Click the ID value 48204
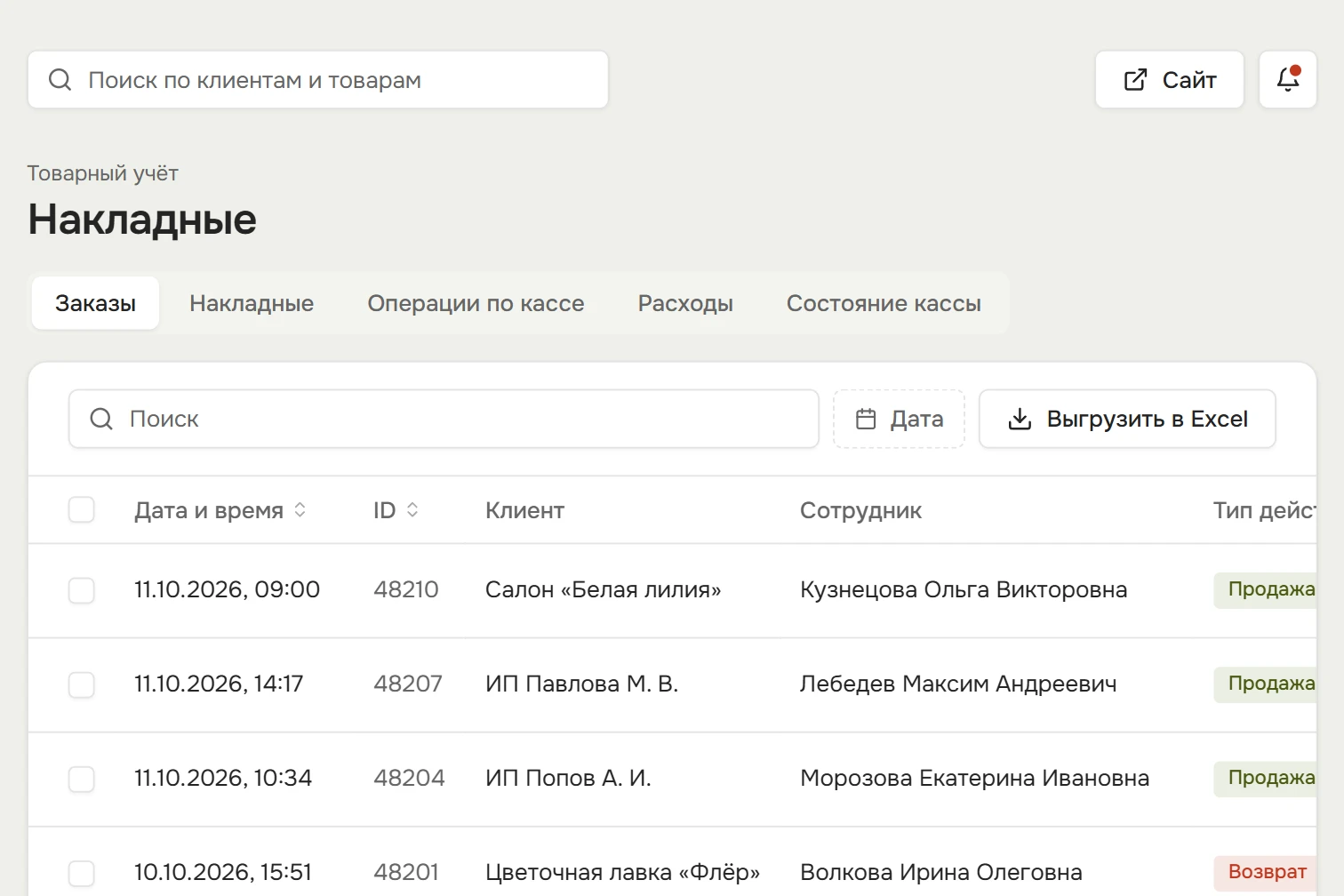Image resolution: width=1344 pixels, height=896 pixels. (409, 779)
